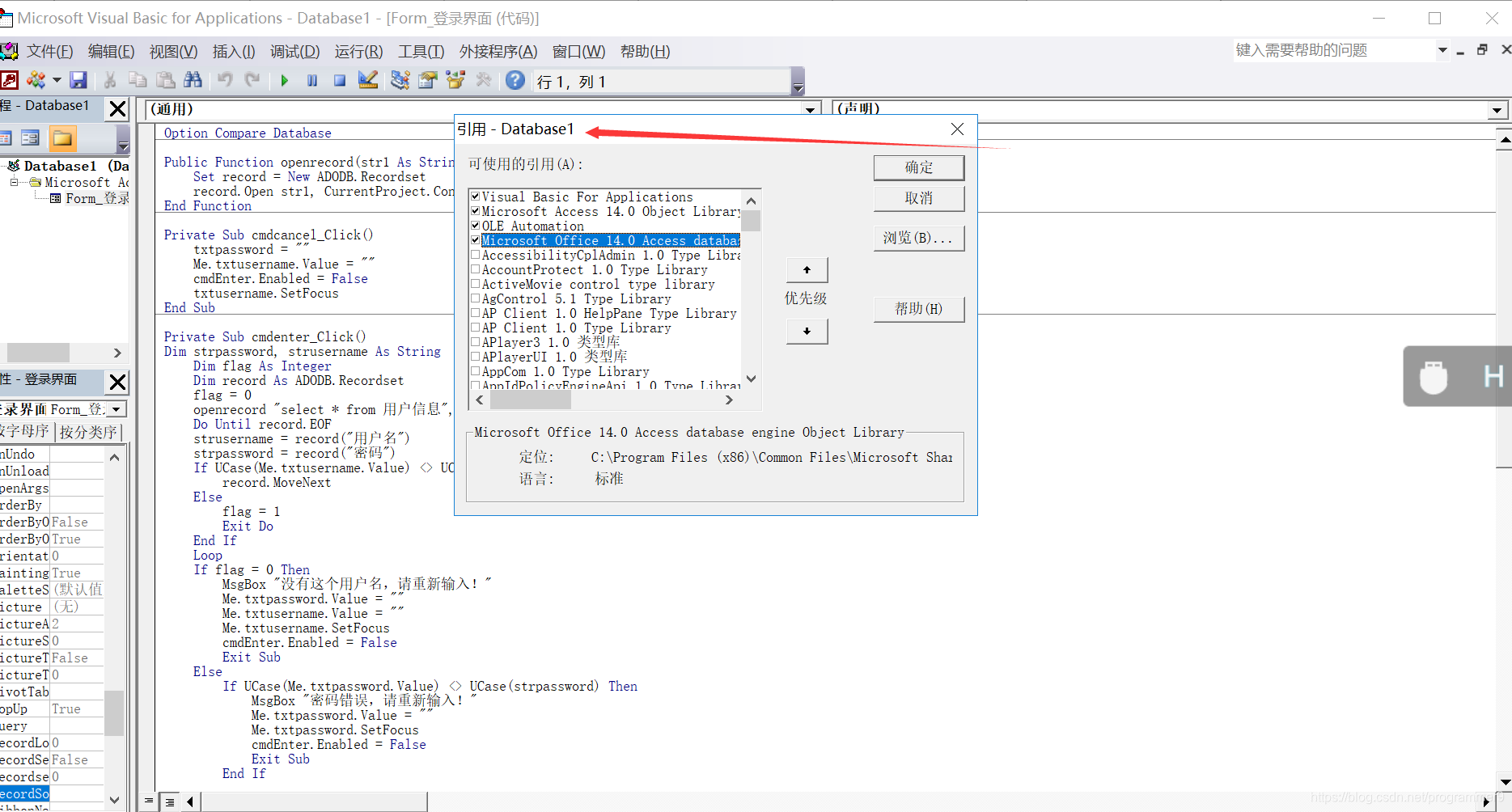This screenshot has width=1512, height=812.
Task: Click 浏览(B)... button
Action: pos(919,238)
